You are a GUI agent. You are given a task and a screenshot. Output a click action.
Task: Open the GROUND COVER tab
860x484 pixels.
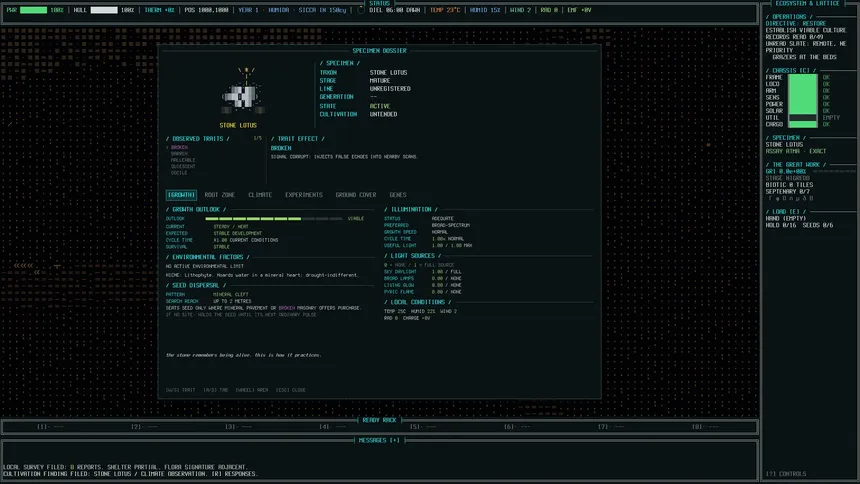pos(356,195)
